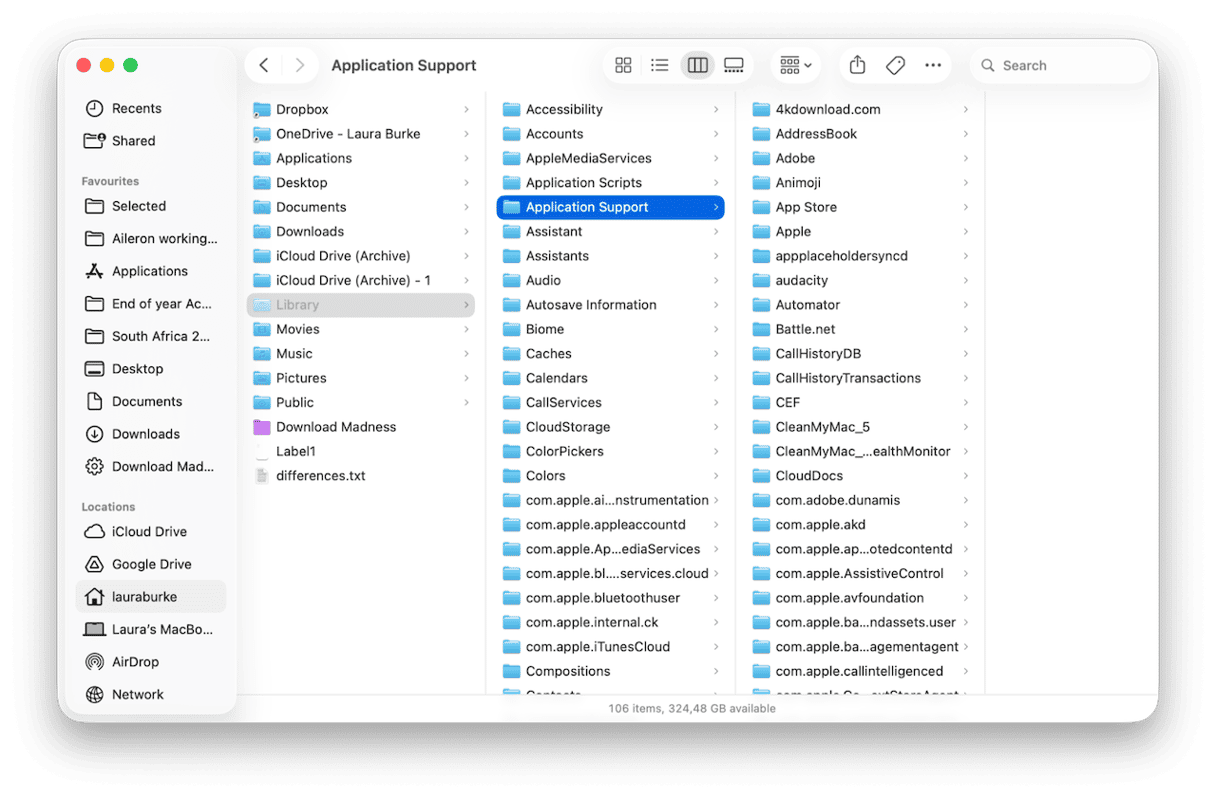The image size is (1216, 798).
Task: Open the Group By dropdown in the toolbar
Action: tap(794, 64)
